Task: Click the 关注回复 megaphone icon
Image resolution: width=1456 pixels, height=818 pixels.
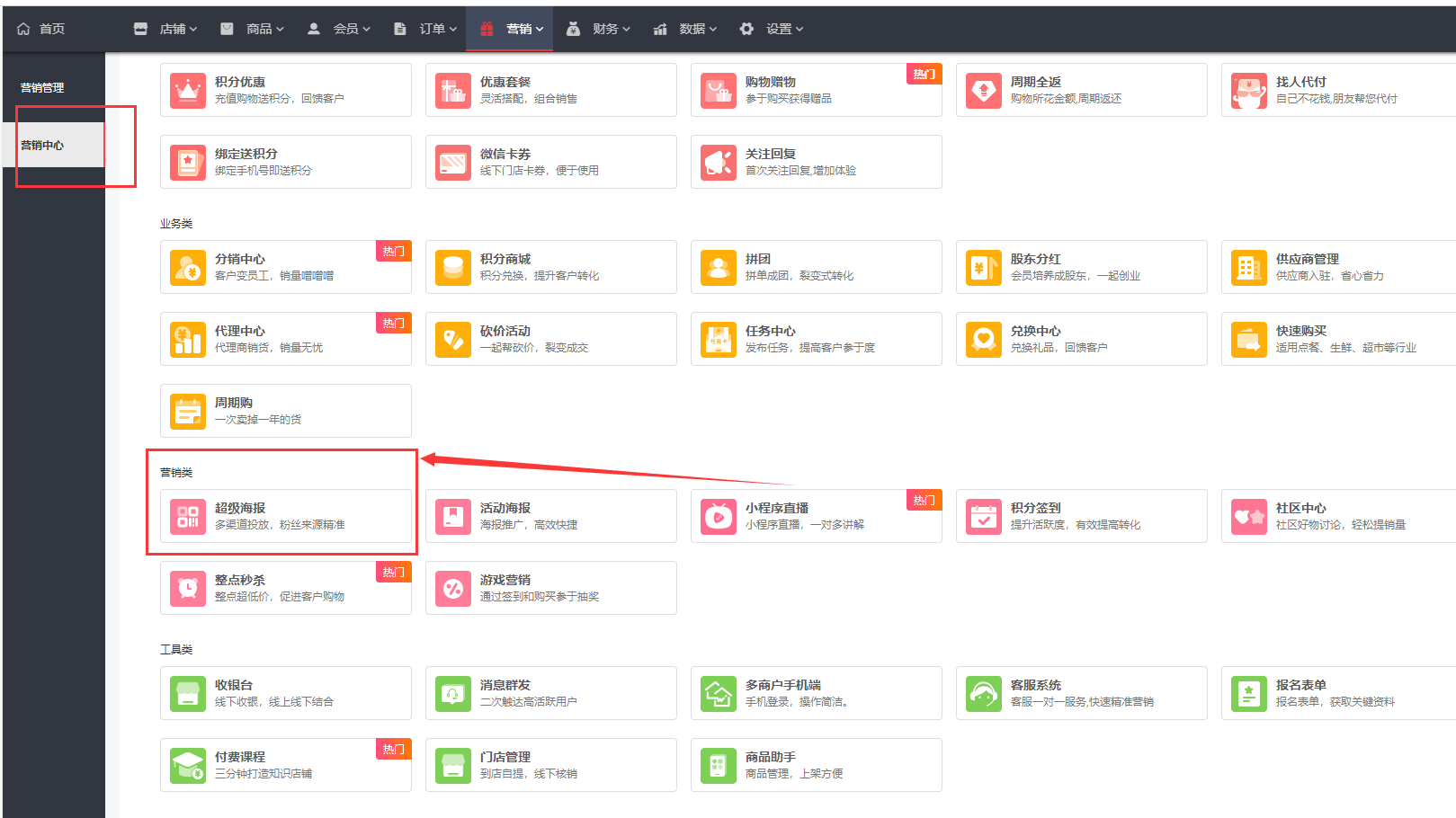Action: (719, 162)
